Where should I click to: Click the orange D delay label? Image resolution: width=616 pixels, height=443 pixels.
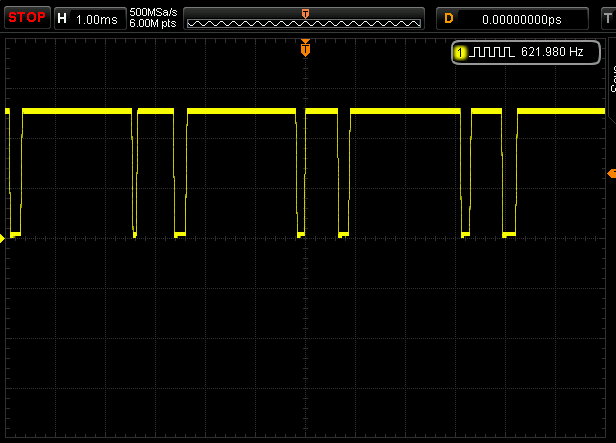[x=449, y=18]
